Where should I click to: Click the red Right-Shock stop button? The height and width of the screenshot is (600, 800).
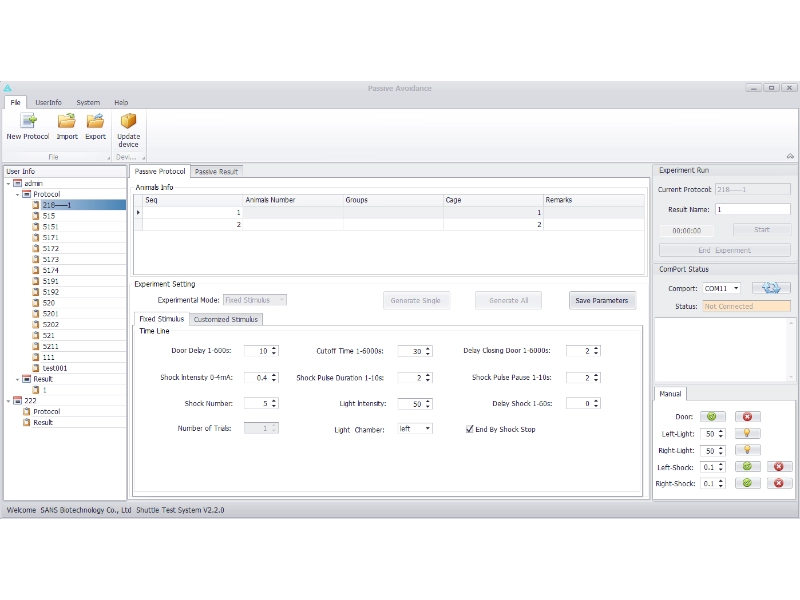780,483
